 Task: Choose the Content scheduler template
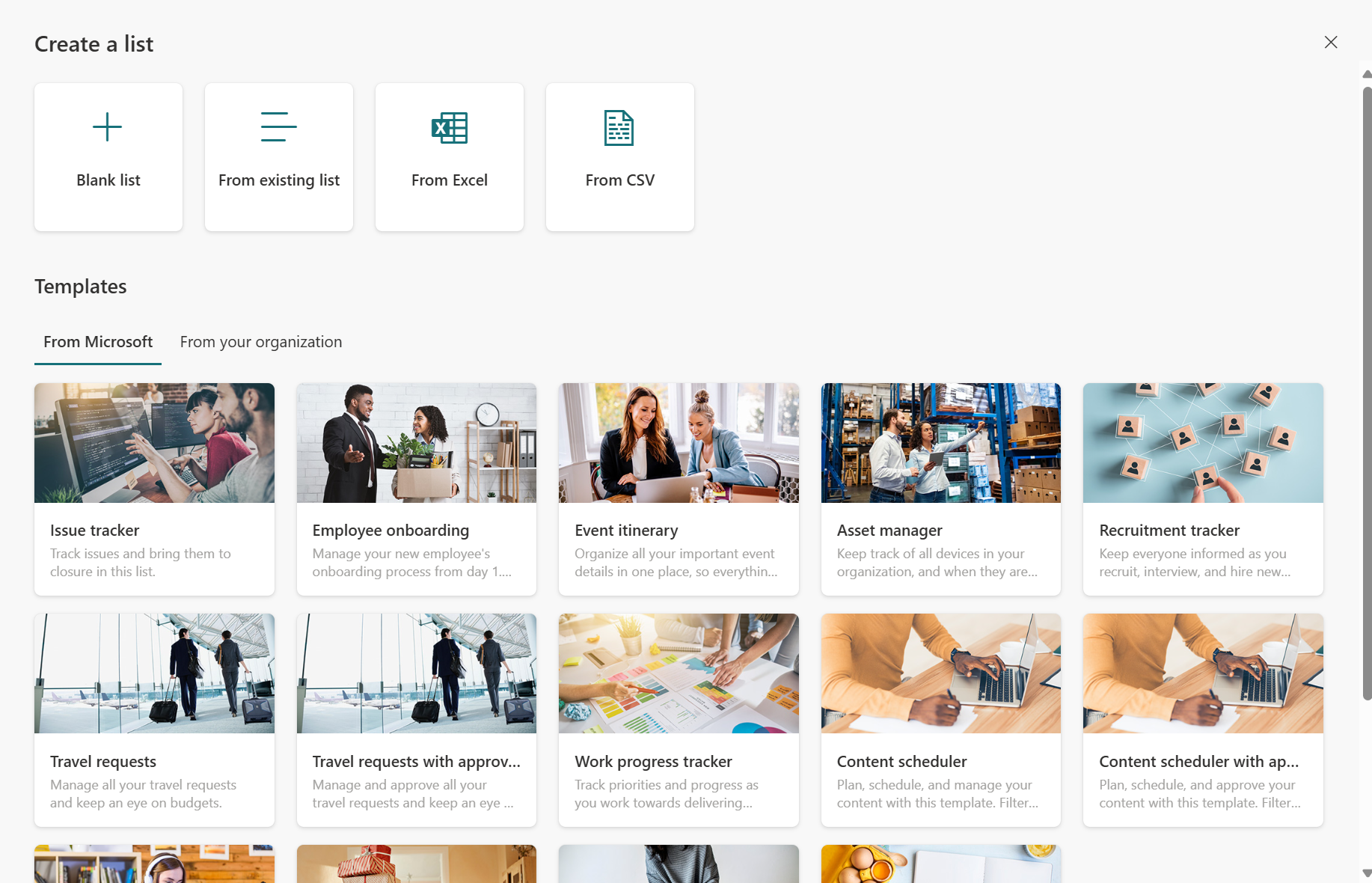(940, 720)
